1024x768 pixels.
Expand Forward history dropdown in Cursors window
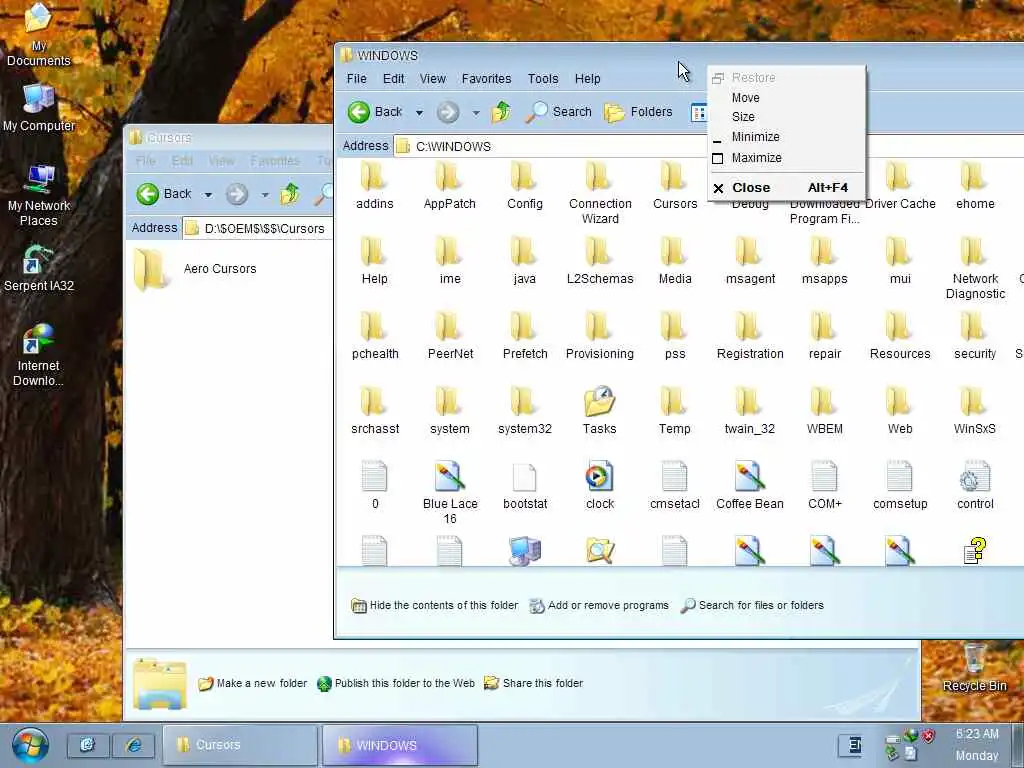(x=265, y=194)
